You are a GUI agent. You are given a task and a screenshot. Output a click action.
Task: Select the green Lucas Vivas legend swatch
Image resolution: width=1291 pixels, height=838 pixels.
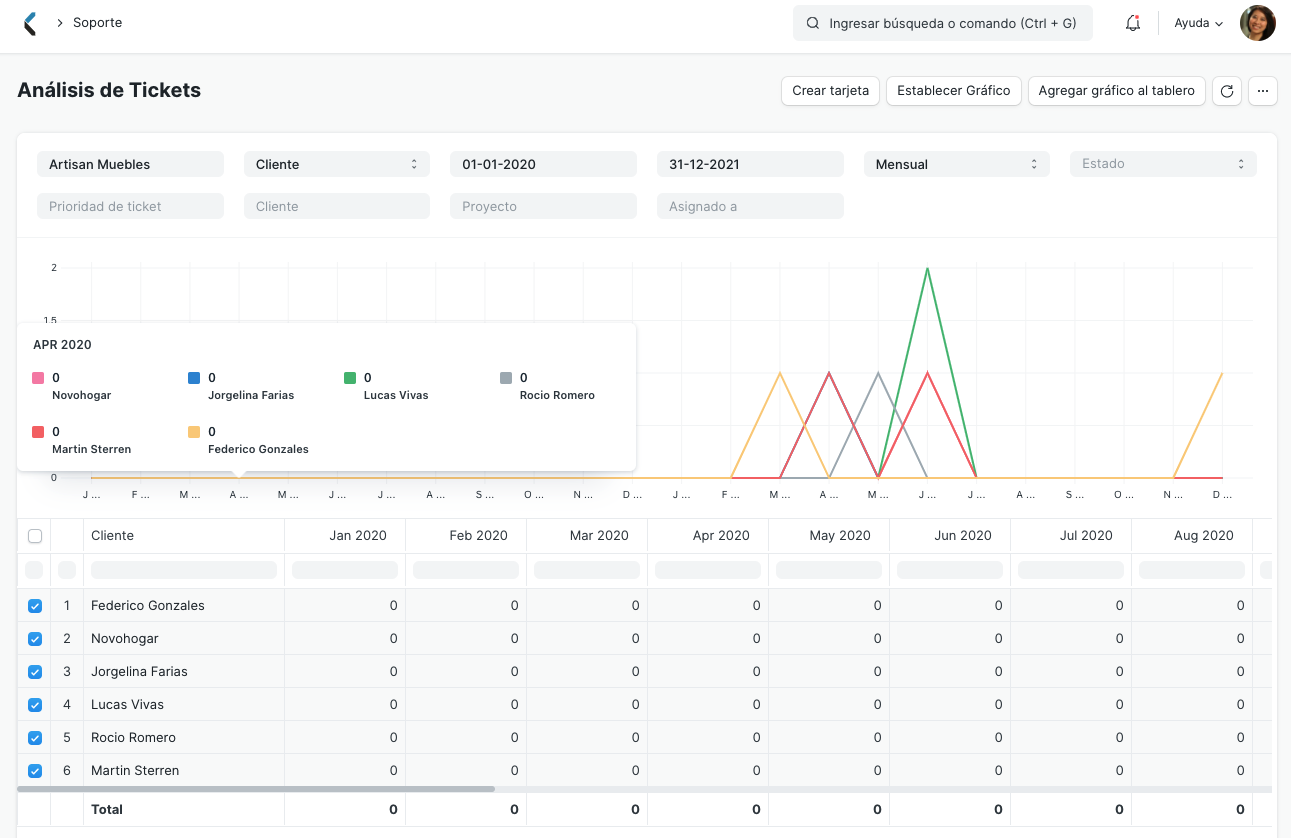pyautogui.click(x=350, y=377)
